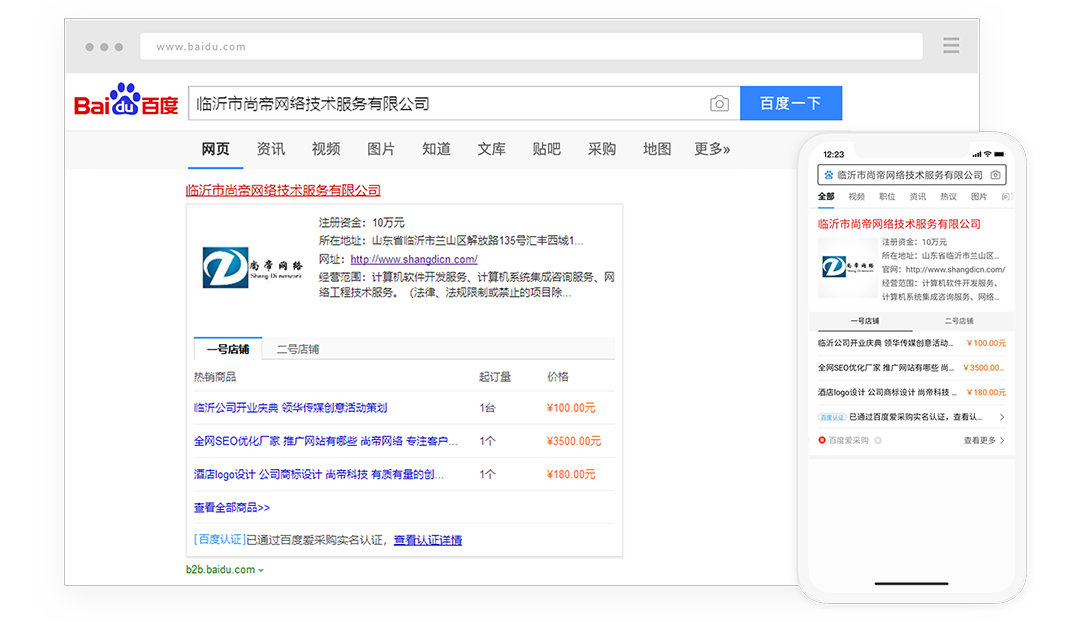Switch to the 热议 tab on the phone
The image size is (1074, 622).
tap(949, 197)
